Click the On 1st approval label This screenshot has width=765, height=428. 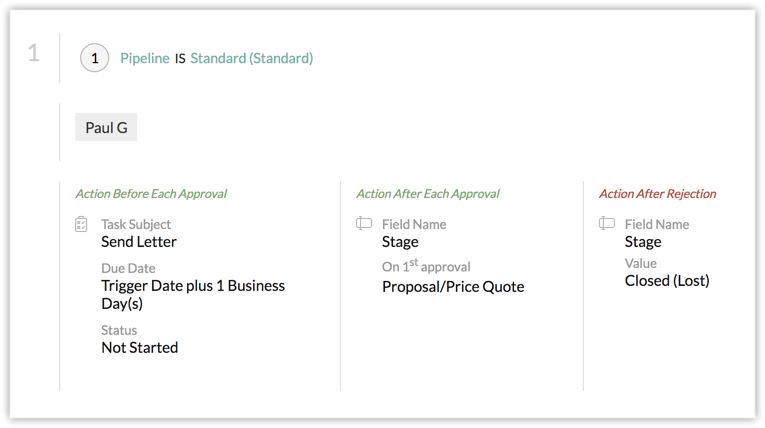[426, 267]
